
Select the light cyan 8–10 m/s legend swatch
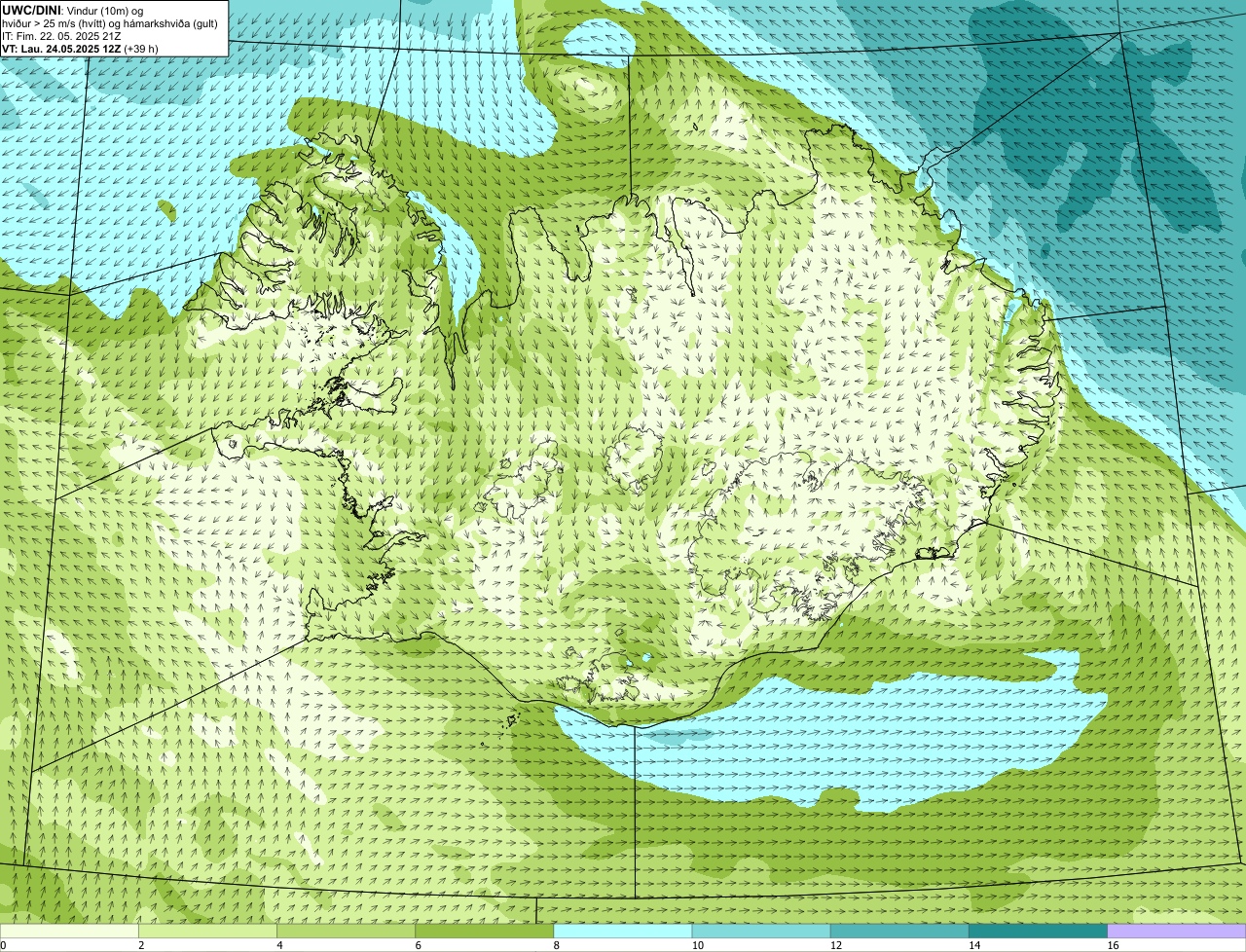point(623,931)
